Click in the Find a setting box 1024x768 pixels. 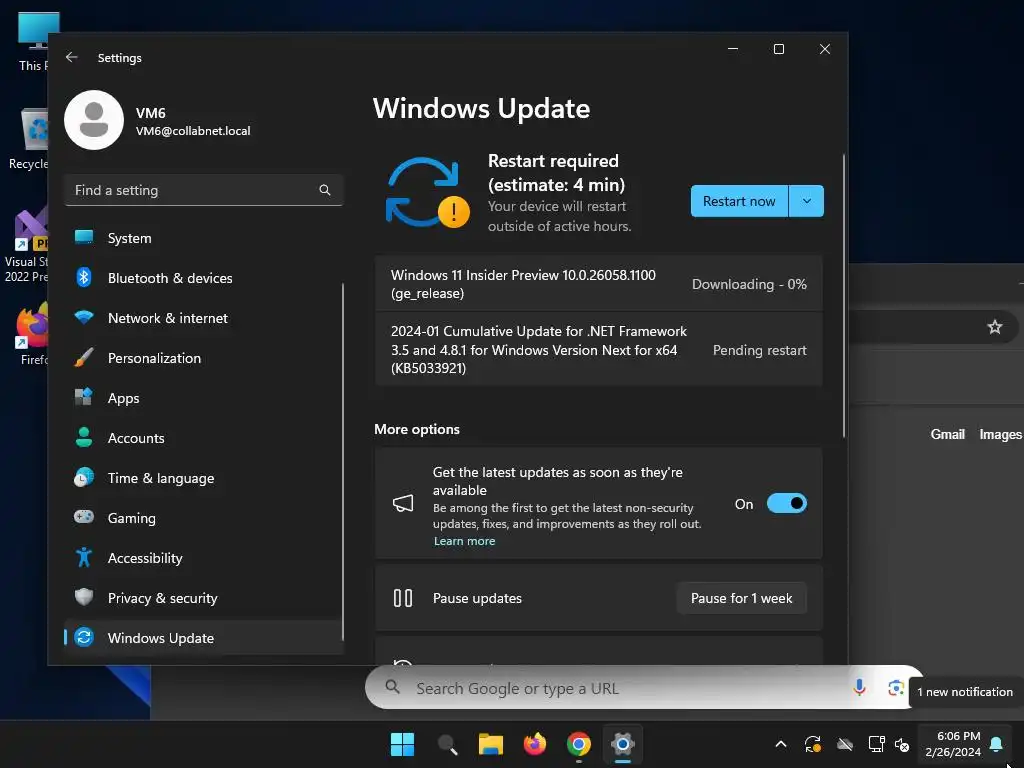[x=204, y=190]
